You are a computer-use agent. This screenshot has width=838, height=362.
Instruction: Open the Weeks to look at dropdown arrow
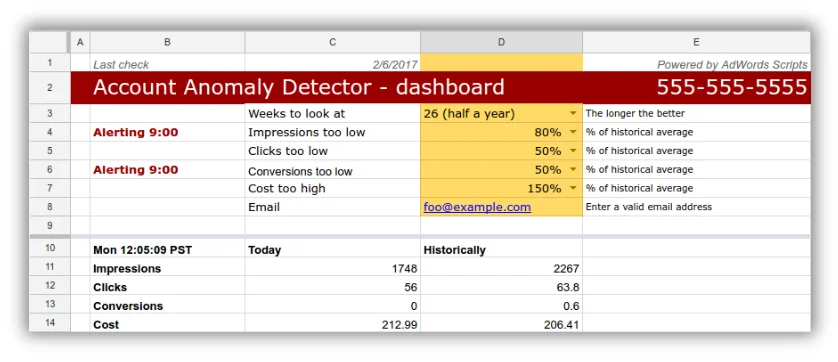pos(573,113)
